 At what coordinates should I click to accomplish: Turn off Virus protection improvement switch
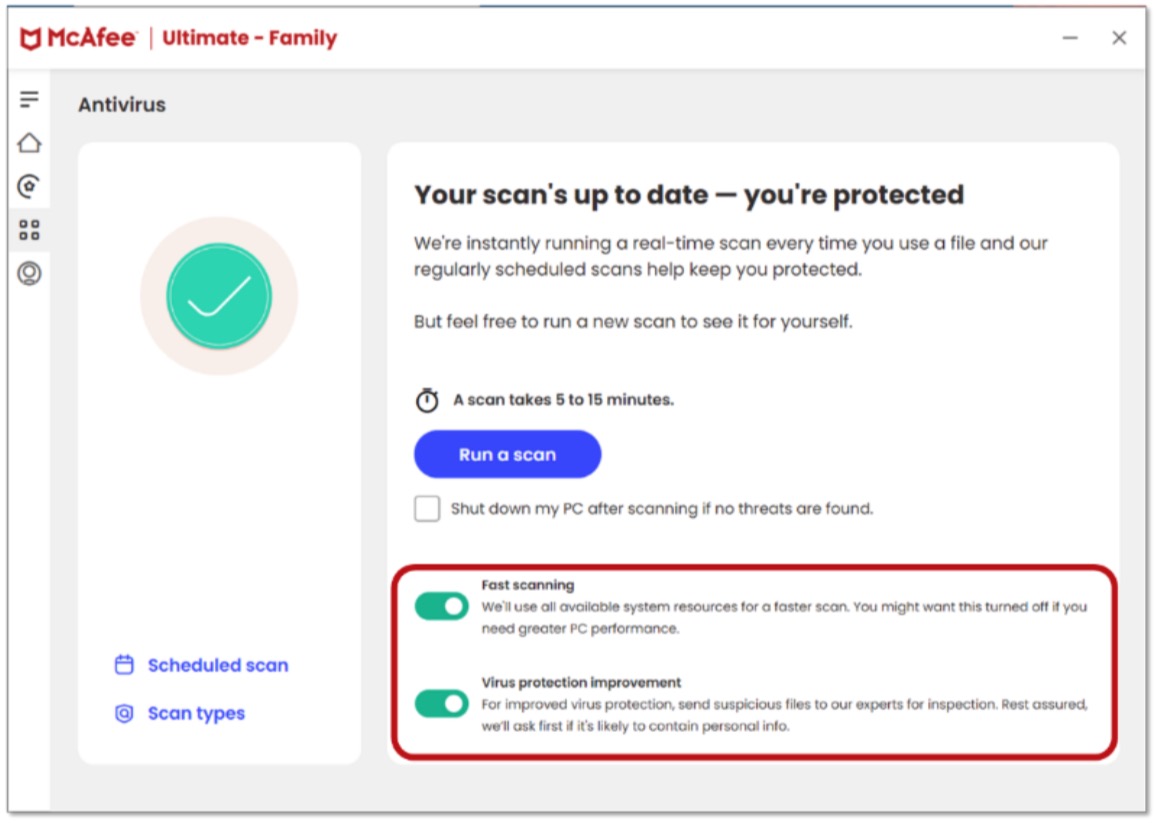442,703
